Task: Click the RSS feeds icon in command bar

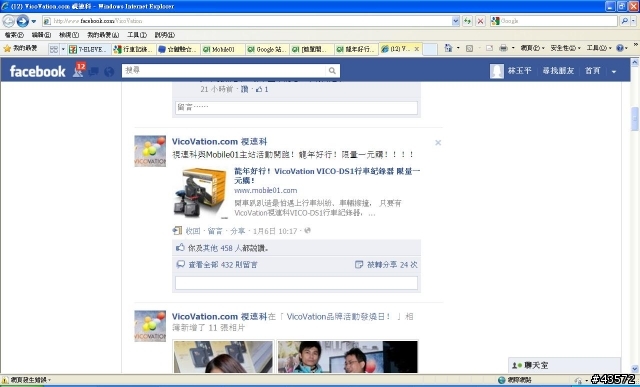Action: [469, 48]
